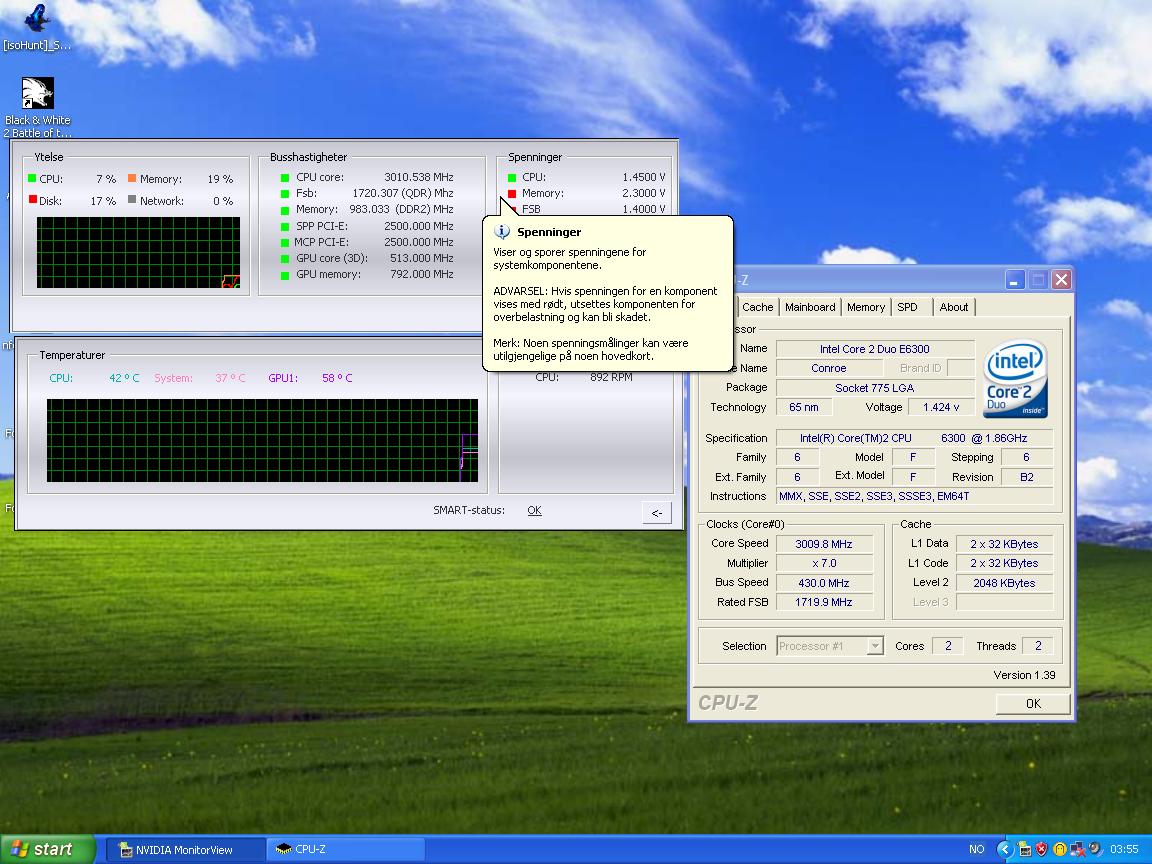This screenshot has height=864, width=1152.
Task: Click the green GPU memory clock indicator
Action: coord(285,275)
